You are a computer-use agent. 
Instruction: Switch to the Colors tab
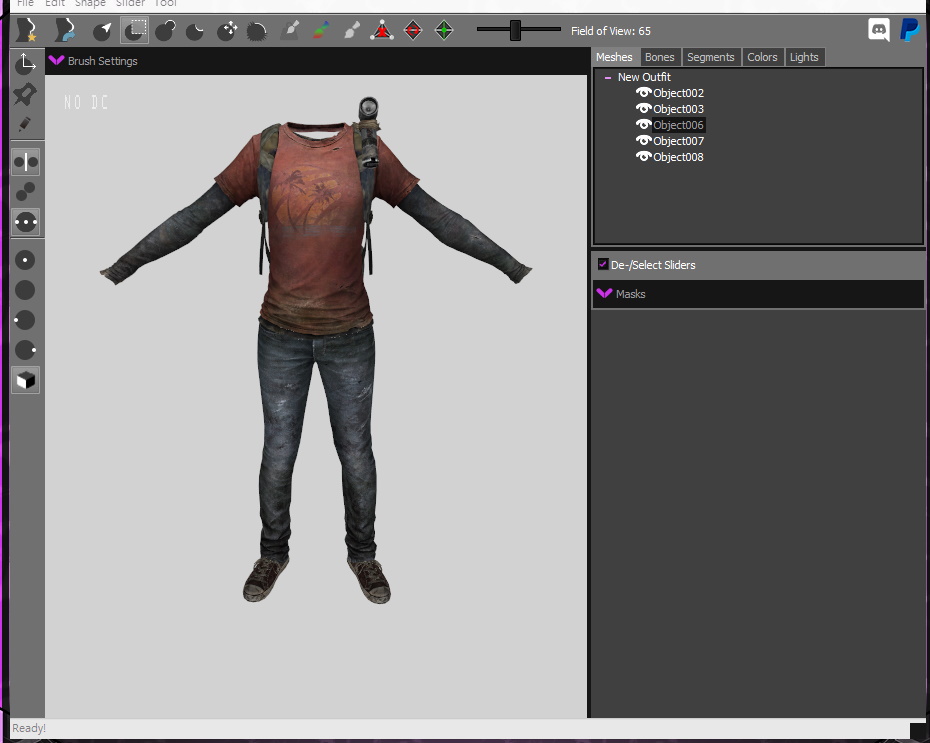point(762,57)
